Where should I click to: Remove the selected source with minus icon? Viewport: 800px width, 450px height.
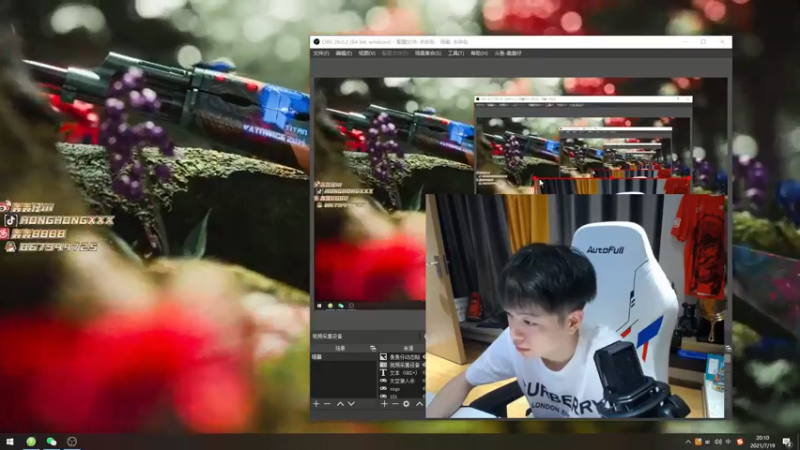[x=395, y=404]
